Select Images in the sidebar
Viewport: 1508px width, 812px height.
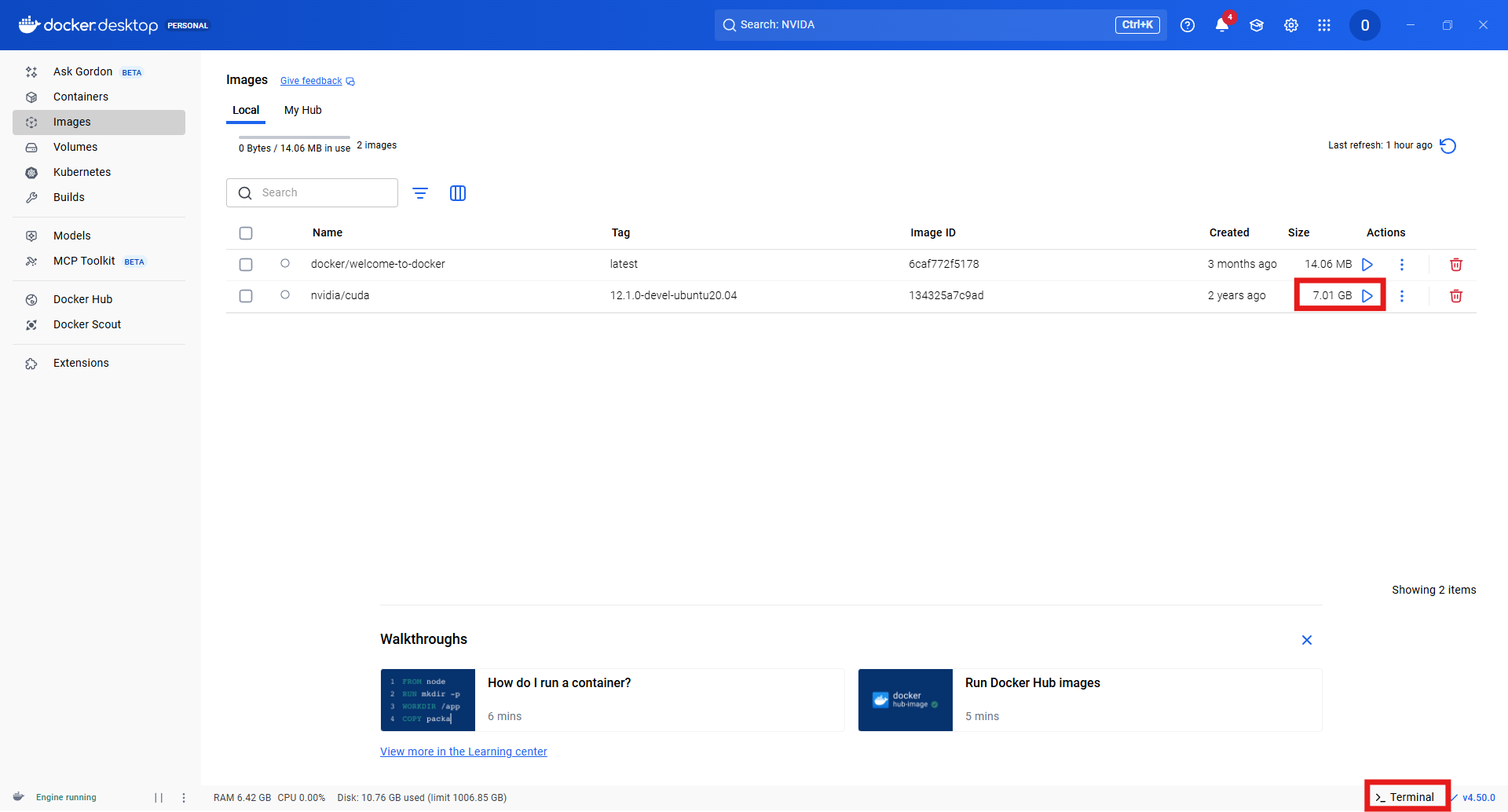pos(99,122)
